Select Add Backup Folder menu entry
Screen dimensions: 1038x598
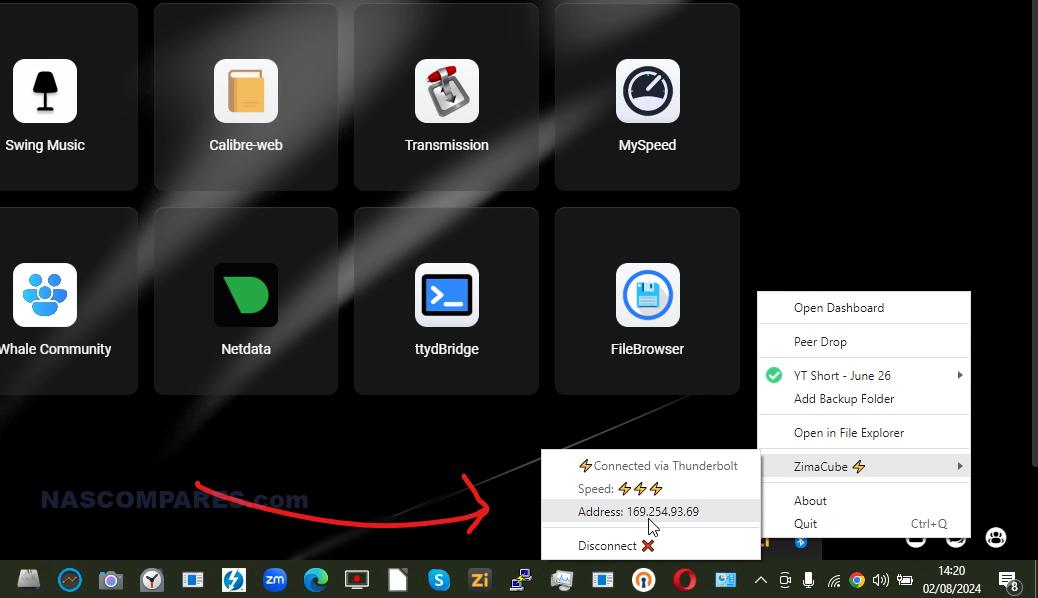pyautogui.click(x=864, y=399)
